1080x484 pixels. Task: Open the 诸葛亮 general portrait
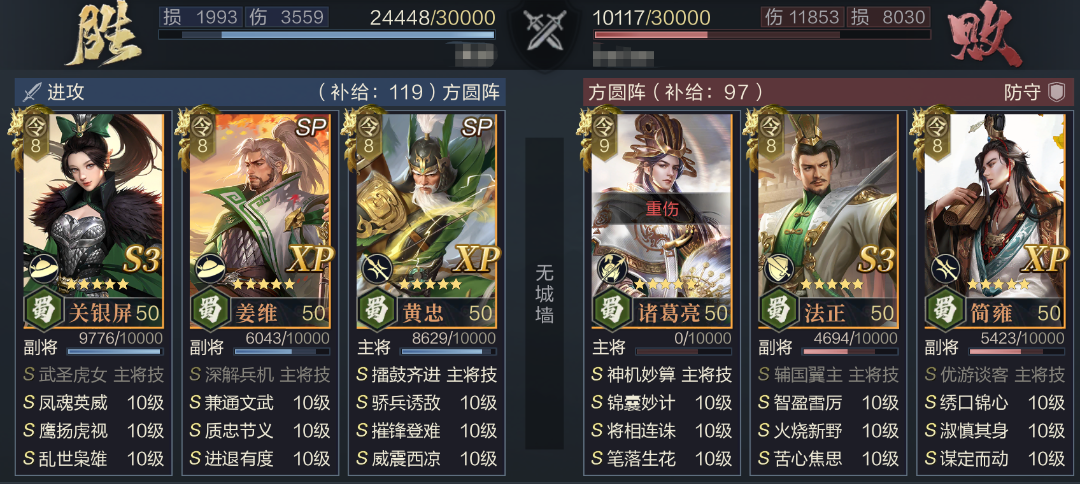coord(662,205)
